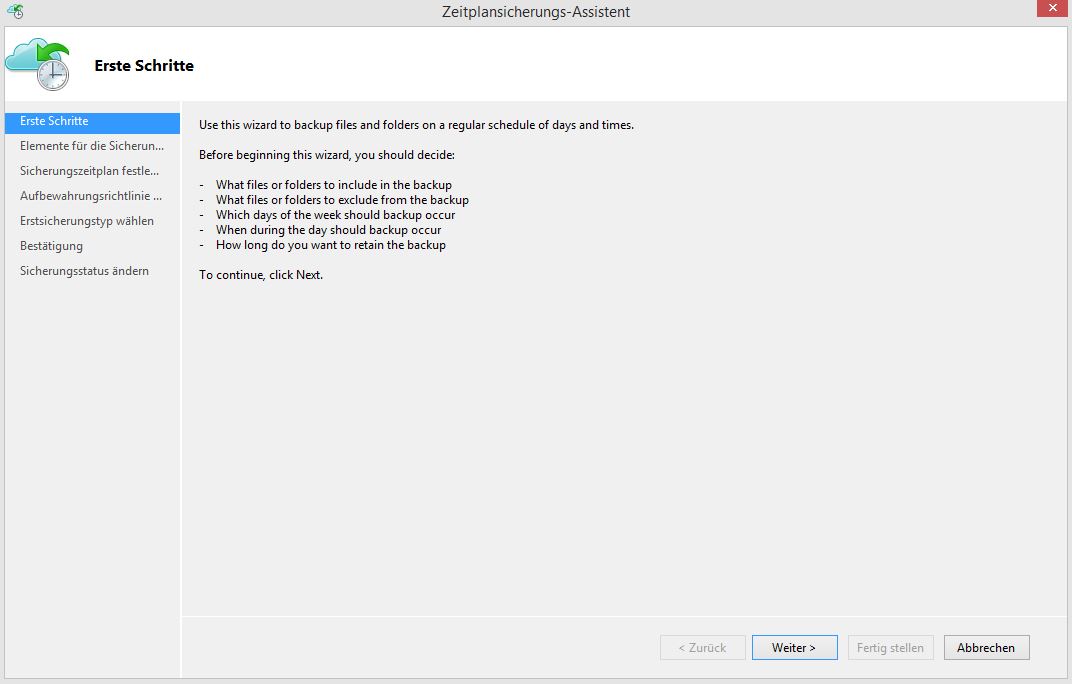Click the 'Abbrechen' button
1072x684 pixels.
(985, 648)
